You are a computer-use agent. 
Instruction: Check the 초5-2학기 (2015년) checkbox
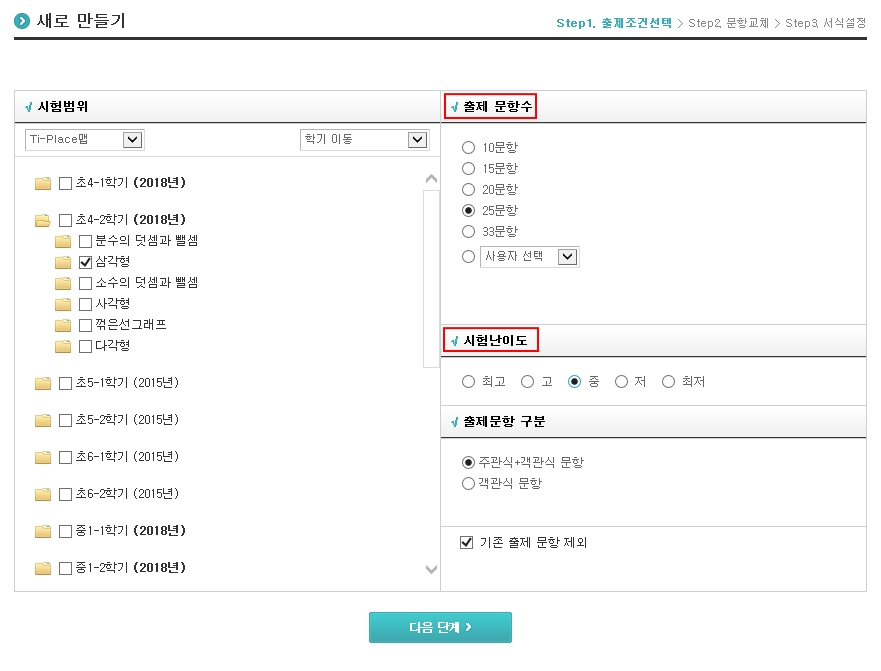pyautogui.click(x=65, y=420)
